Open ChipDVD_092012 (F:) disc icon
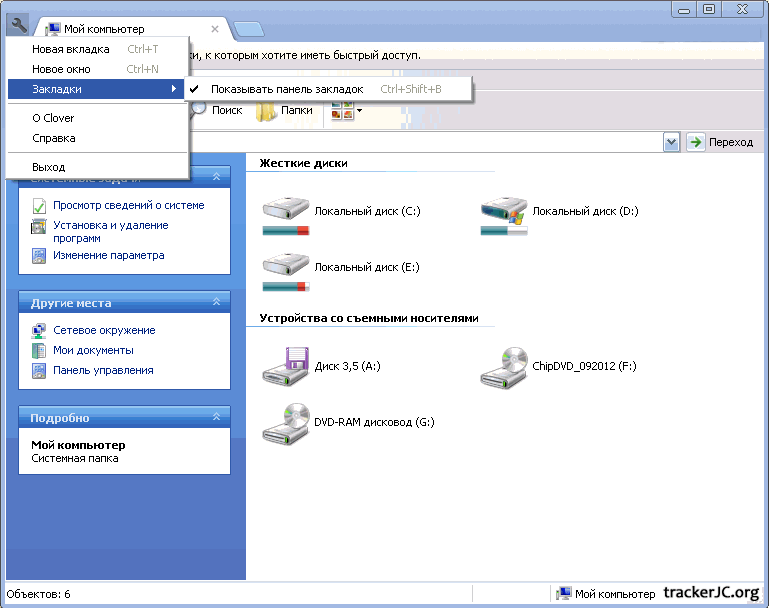 (x=504, y=367)
